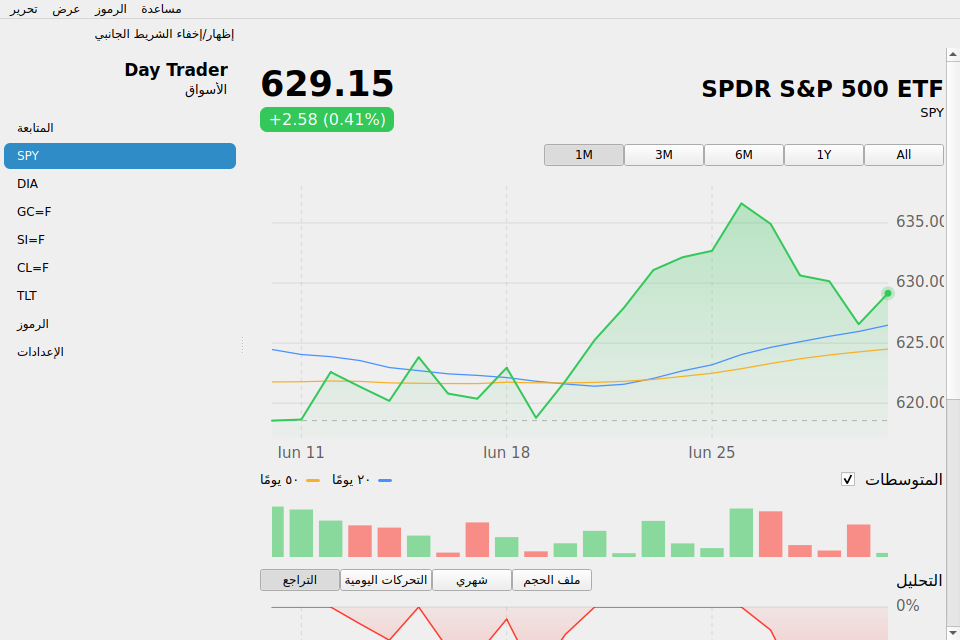960x640 pixels.
Task: Uncheck the المتوسطات checkbox
Action: tap(848, 480)
